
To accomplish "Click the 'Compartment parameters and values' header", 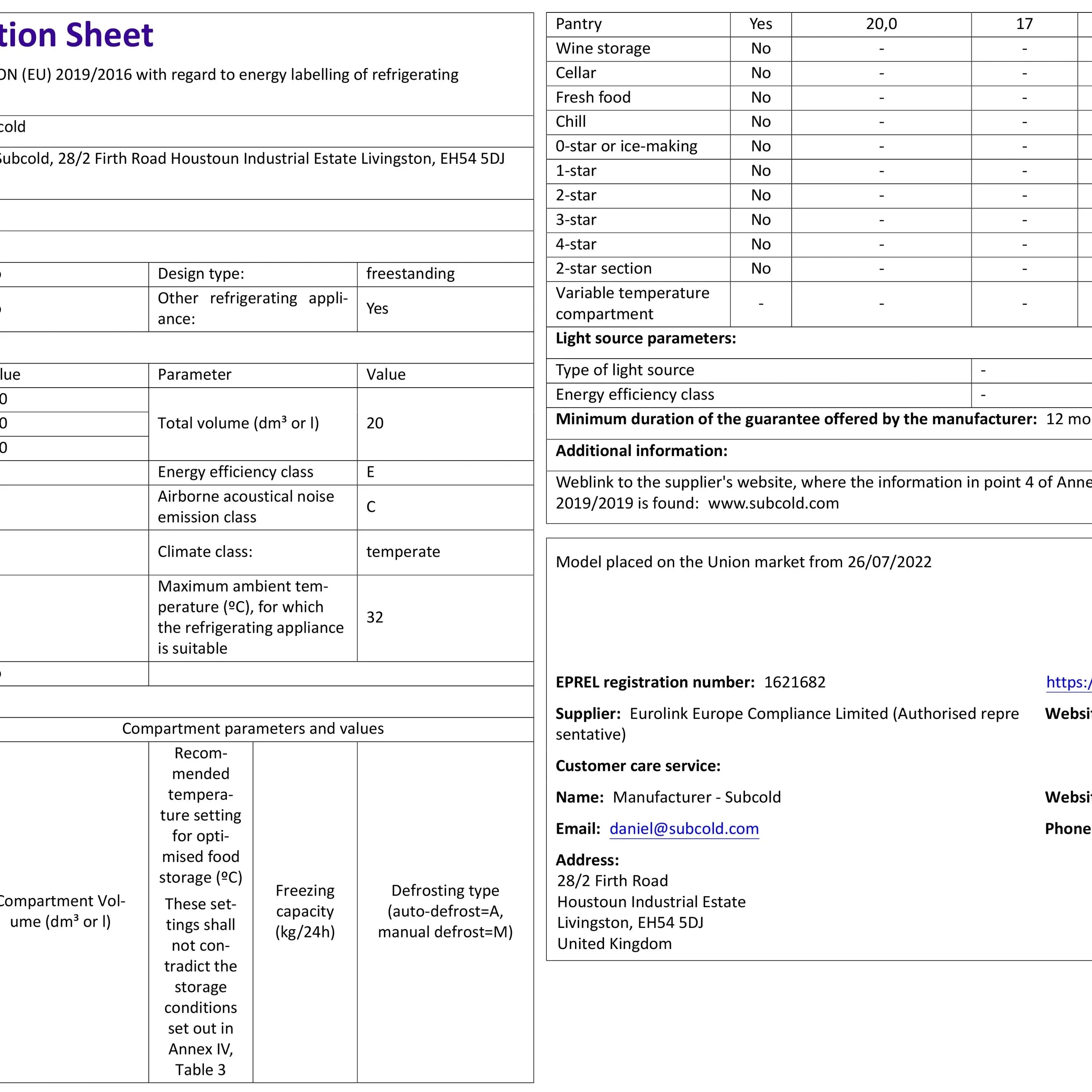I will (252, 728).
